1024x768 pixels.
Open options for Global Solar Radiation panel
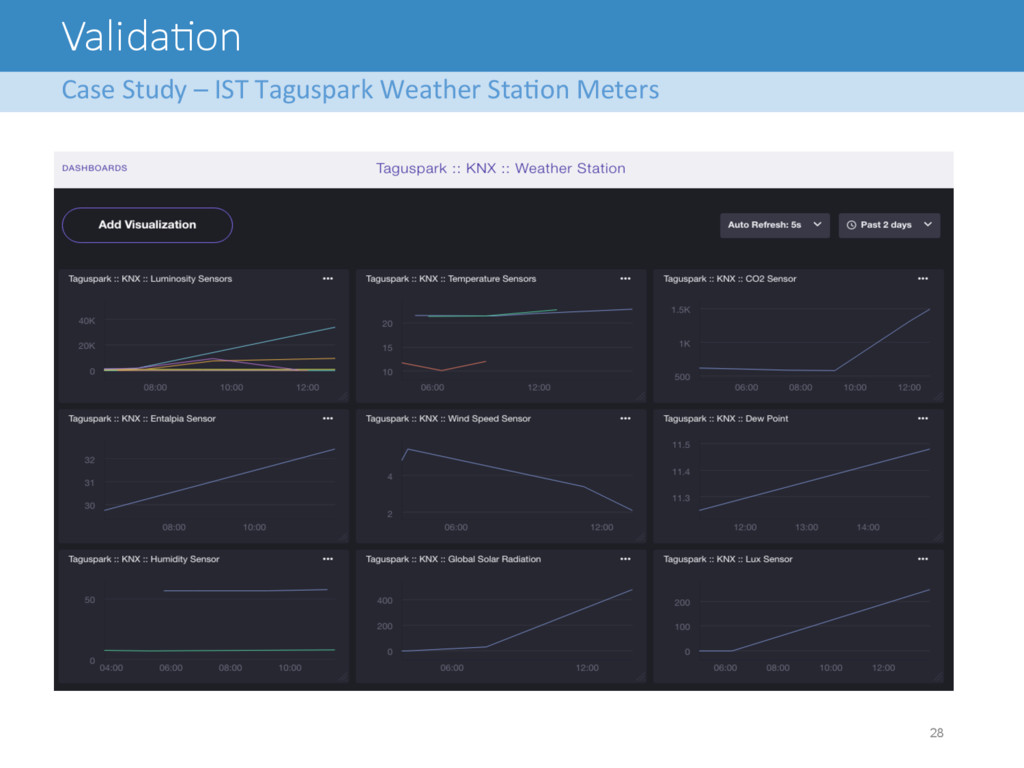625,559
